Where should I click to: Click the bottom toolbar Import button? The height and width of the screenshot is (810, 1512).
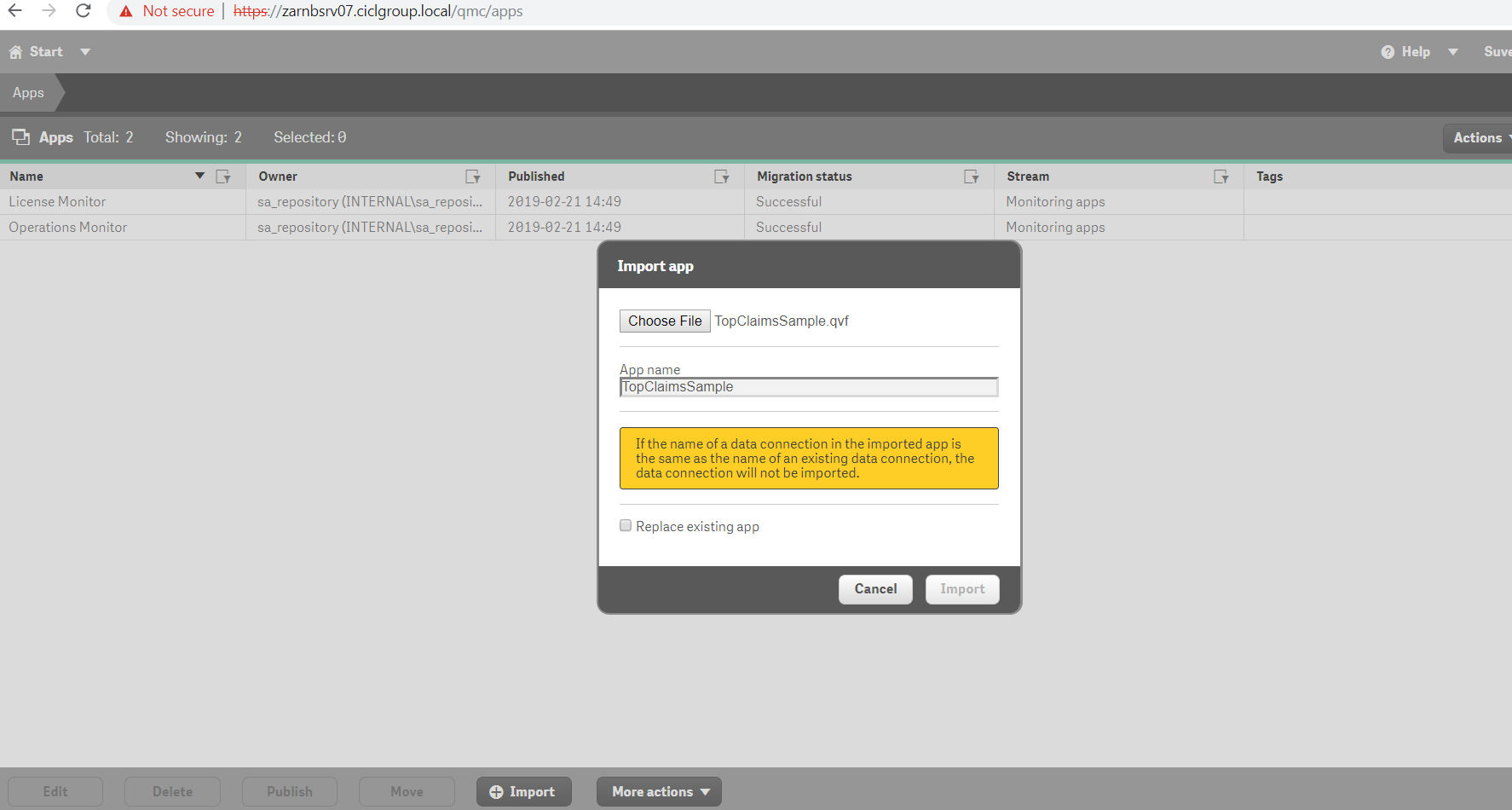(524, 792)
